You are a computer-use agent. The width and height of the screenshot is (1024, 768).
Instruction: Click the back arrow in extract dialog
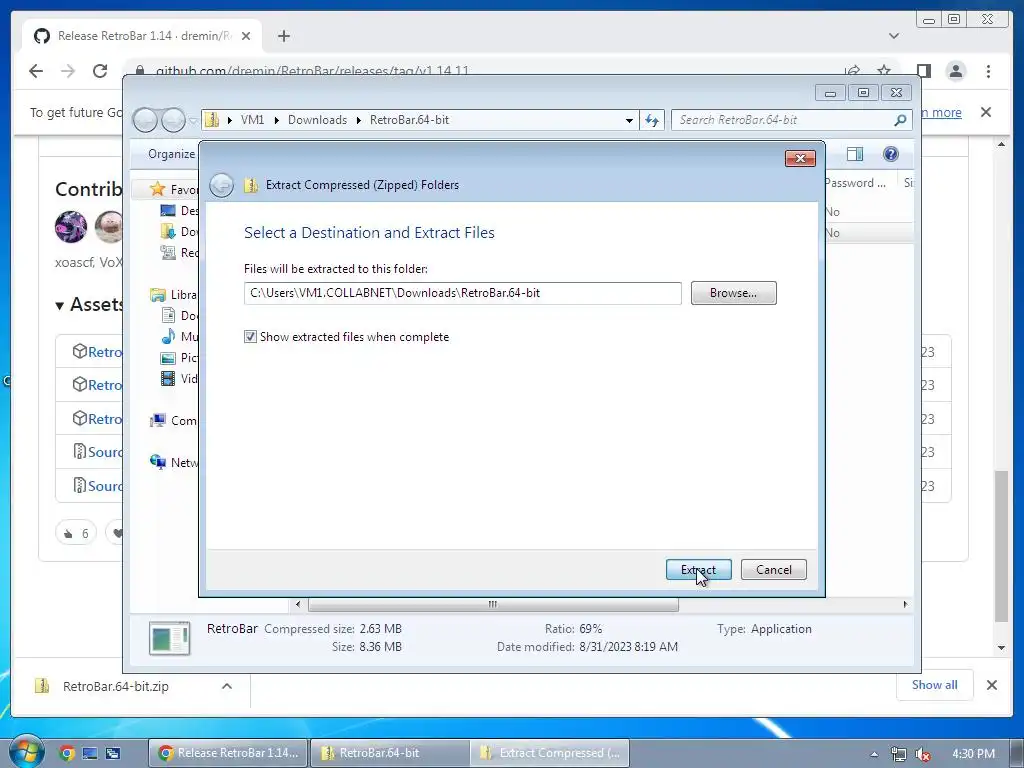(x=221, y=185)
